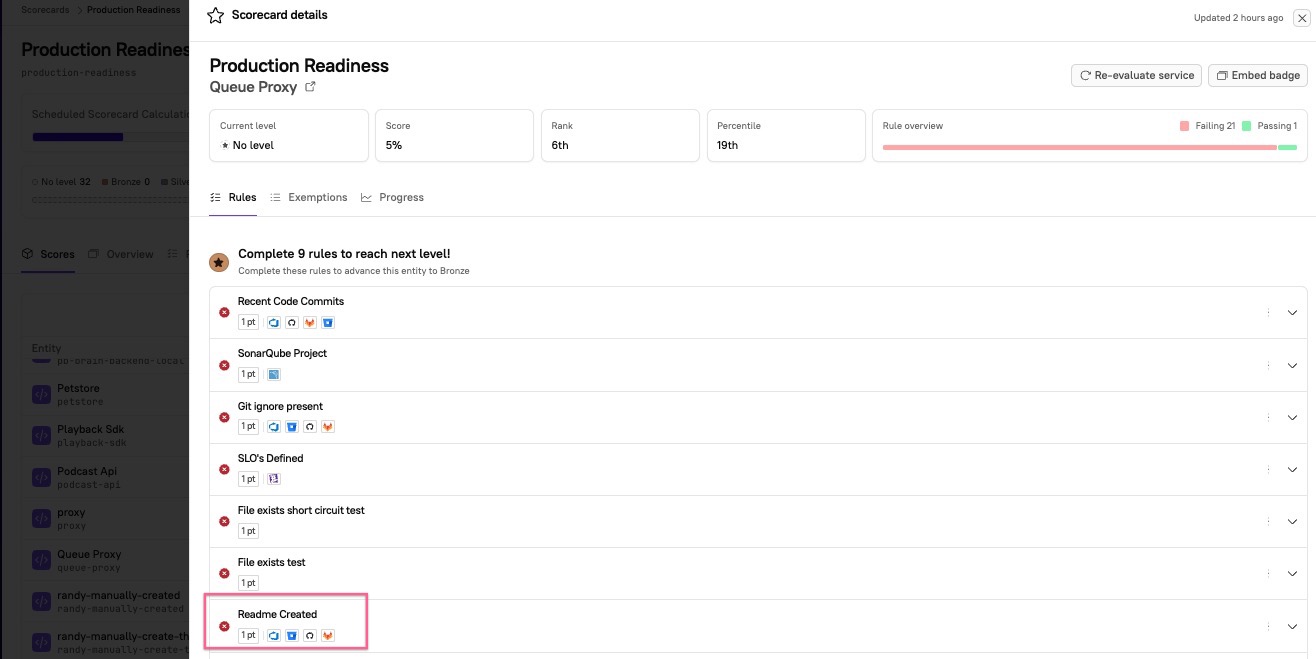The height and width of the screenshot is (659, 1316).
Task: Click Re-evaluate service button
Action: pyautogui.click(x=1136, y=75)
